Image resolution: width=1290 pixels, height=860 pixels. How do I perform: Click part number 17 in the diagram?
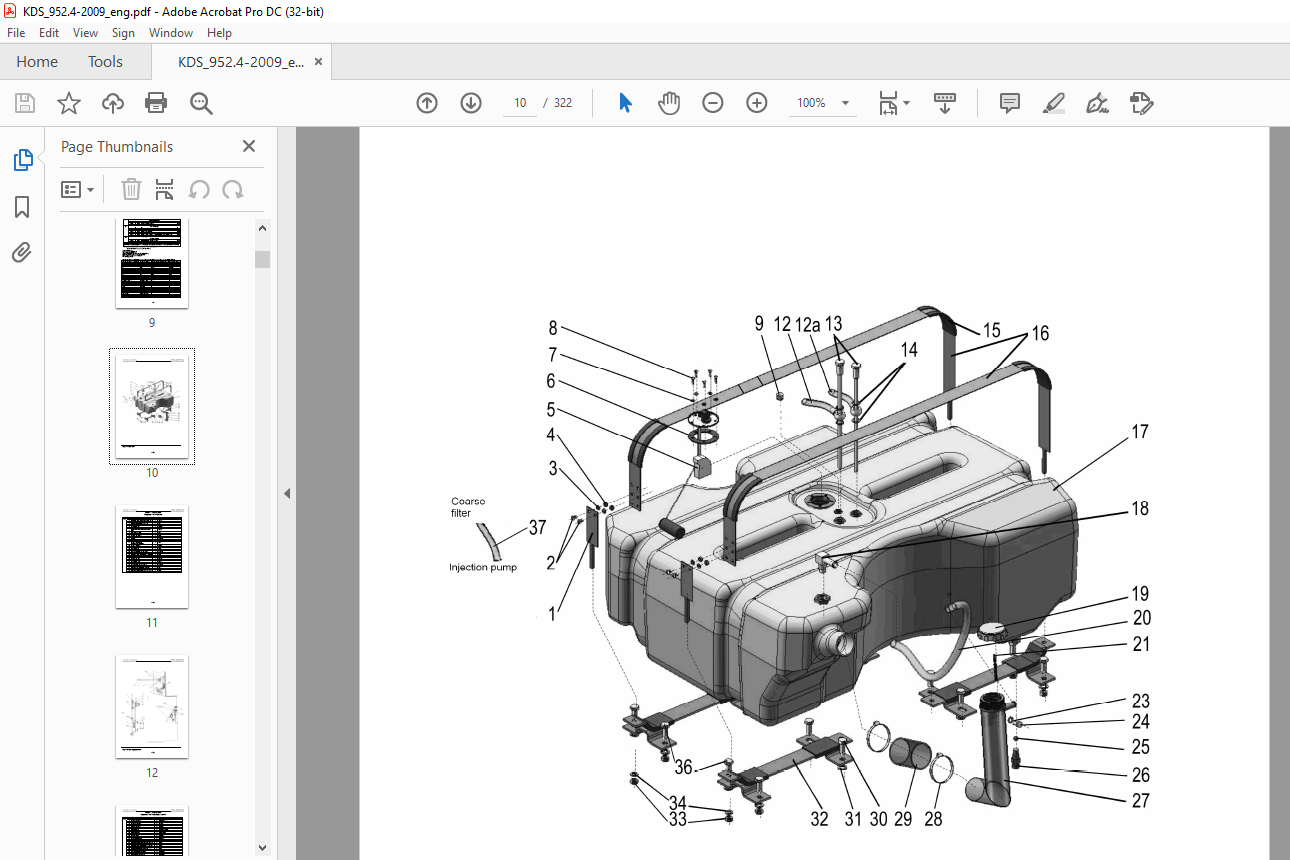[1139, 432]
